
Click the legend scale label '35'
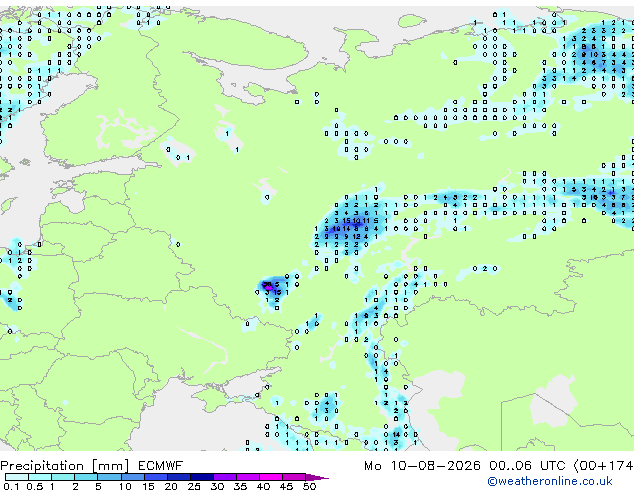(240, 486)
